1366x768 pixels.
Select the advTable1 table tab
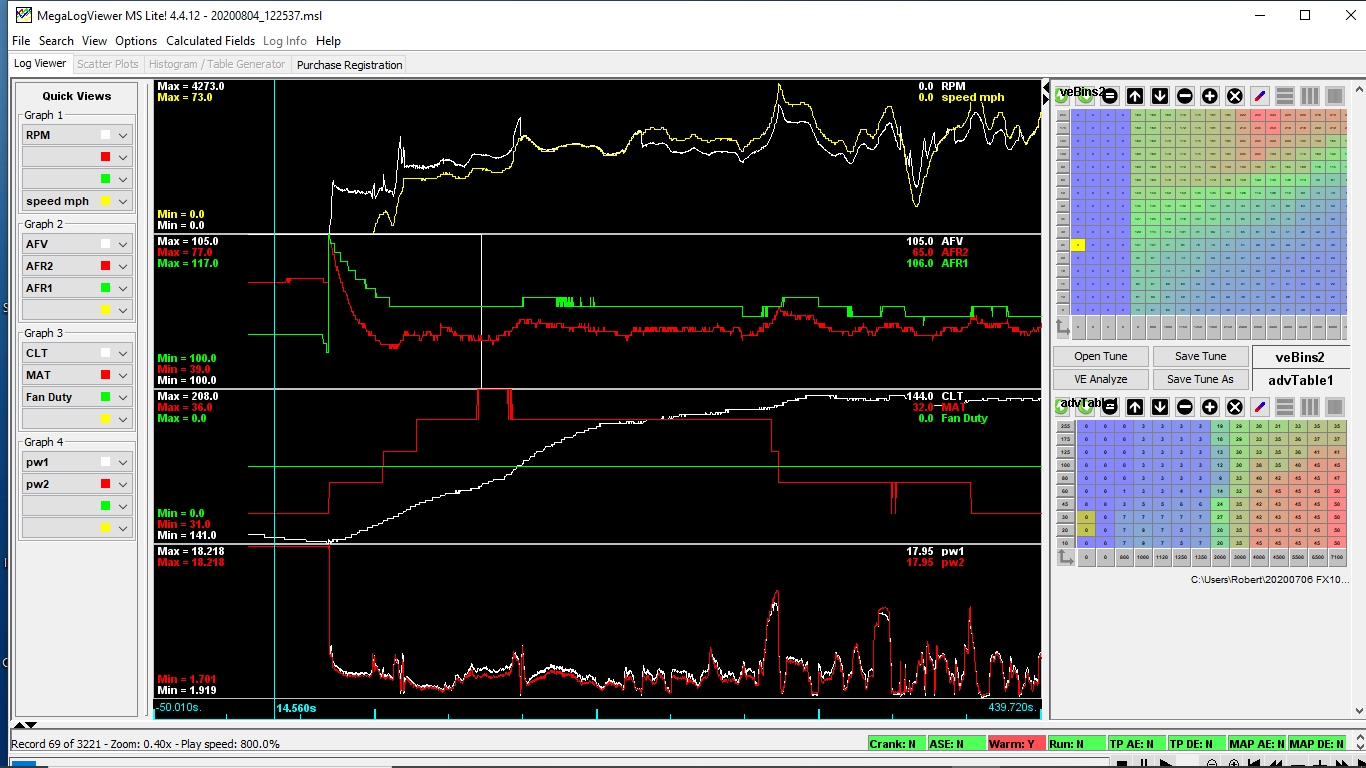[1300, 380]
